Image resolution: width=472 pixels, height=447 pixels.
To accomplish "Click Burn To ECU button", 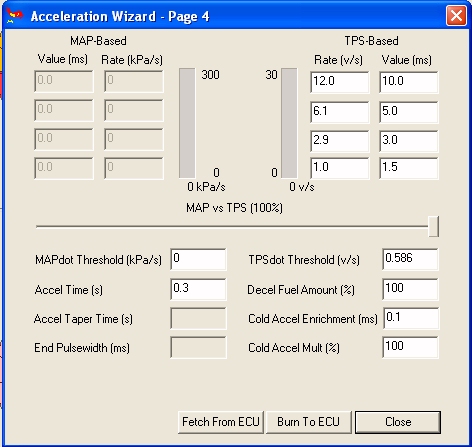I will click(308, 422).
